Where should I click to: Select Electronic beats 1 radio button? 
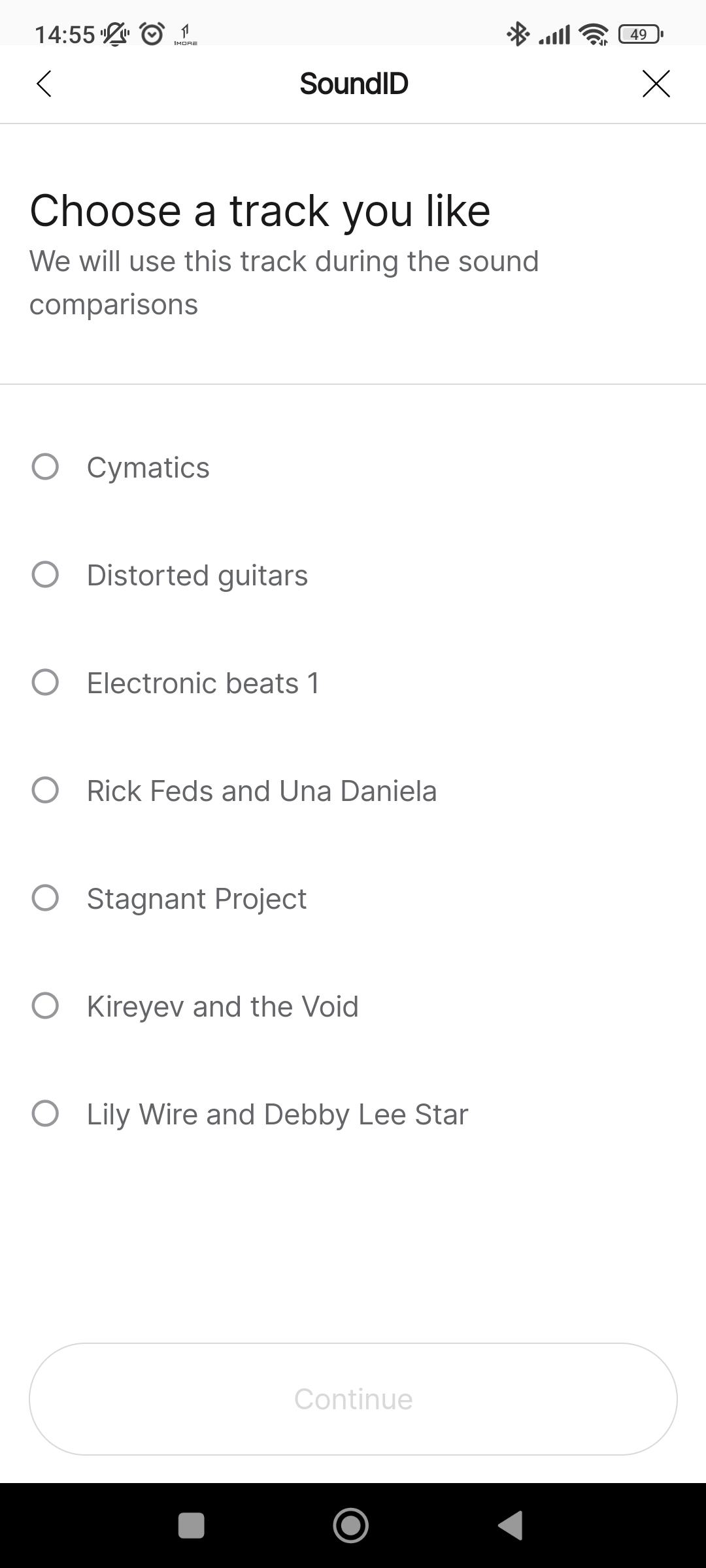tap(45, 682)
